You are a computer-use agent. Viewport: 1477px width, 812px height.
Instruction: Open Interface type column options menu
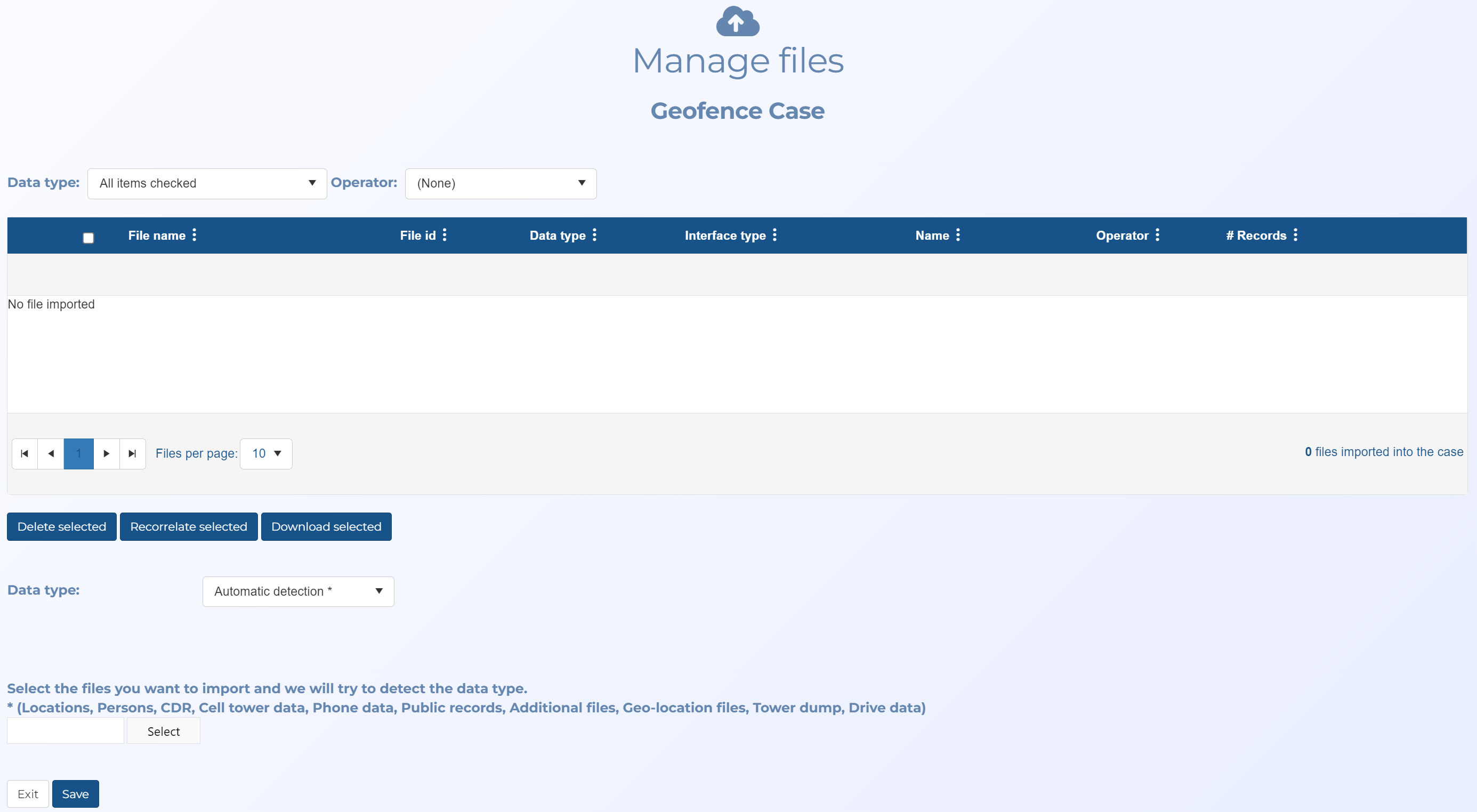tap(774, 235)
